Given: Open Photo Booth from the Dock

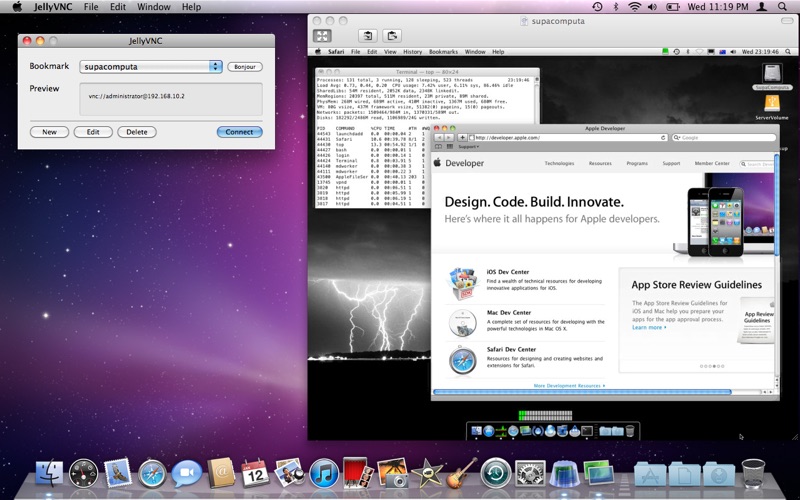Looking at the screenshot, I should (x=358, y=472).
